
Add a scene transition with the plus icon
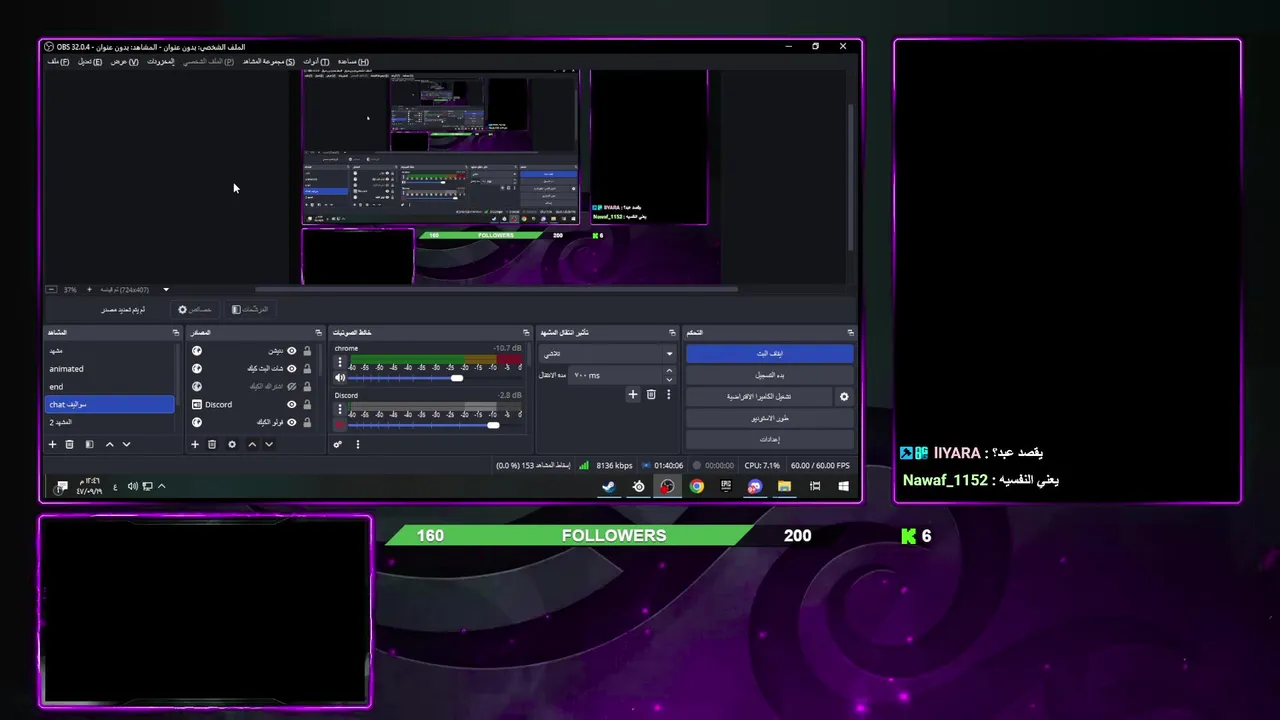(632, 395)
